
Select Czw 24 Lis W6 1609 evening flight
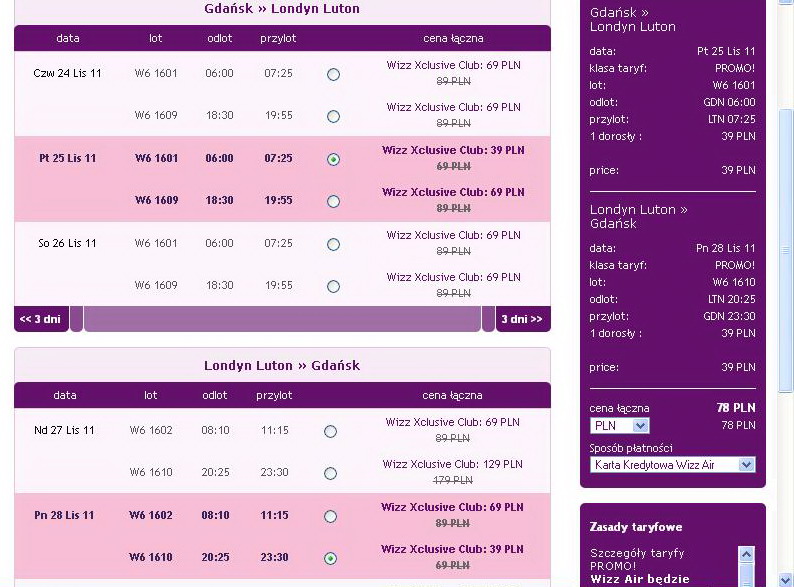[x=333, y=116]
